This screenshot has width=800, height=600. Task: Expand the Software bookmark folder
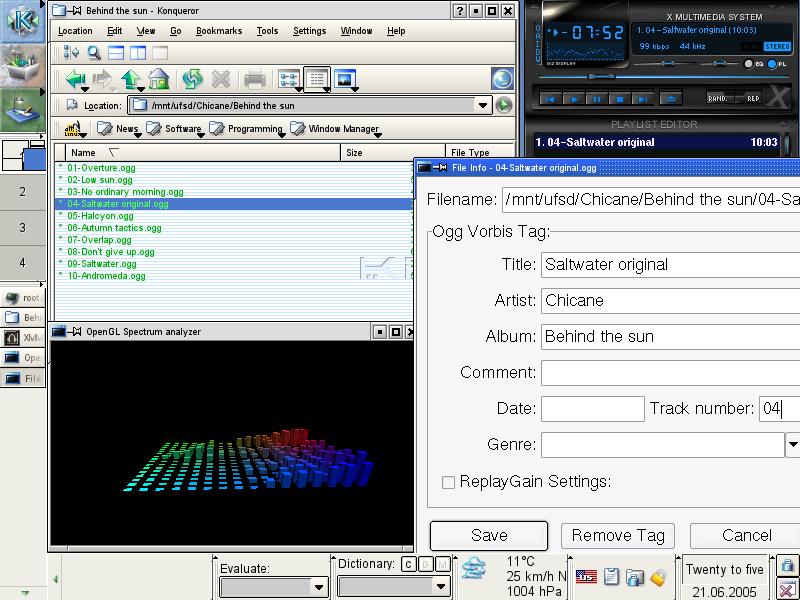point(174,129)
